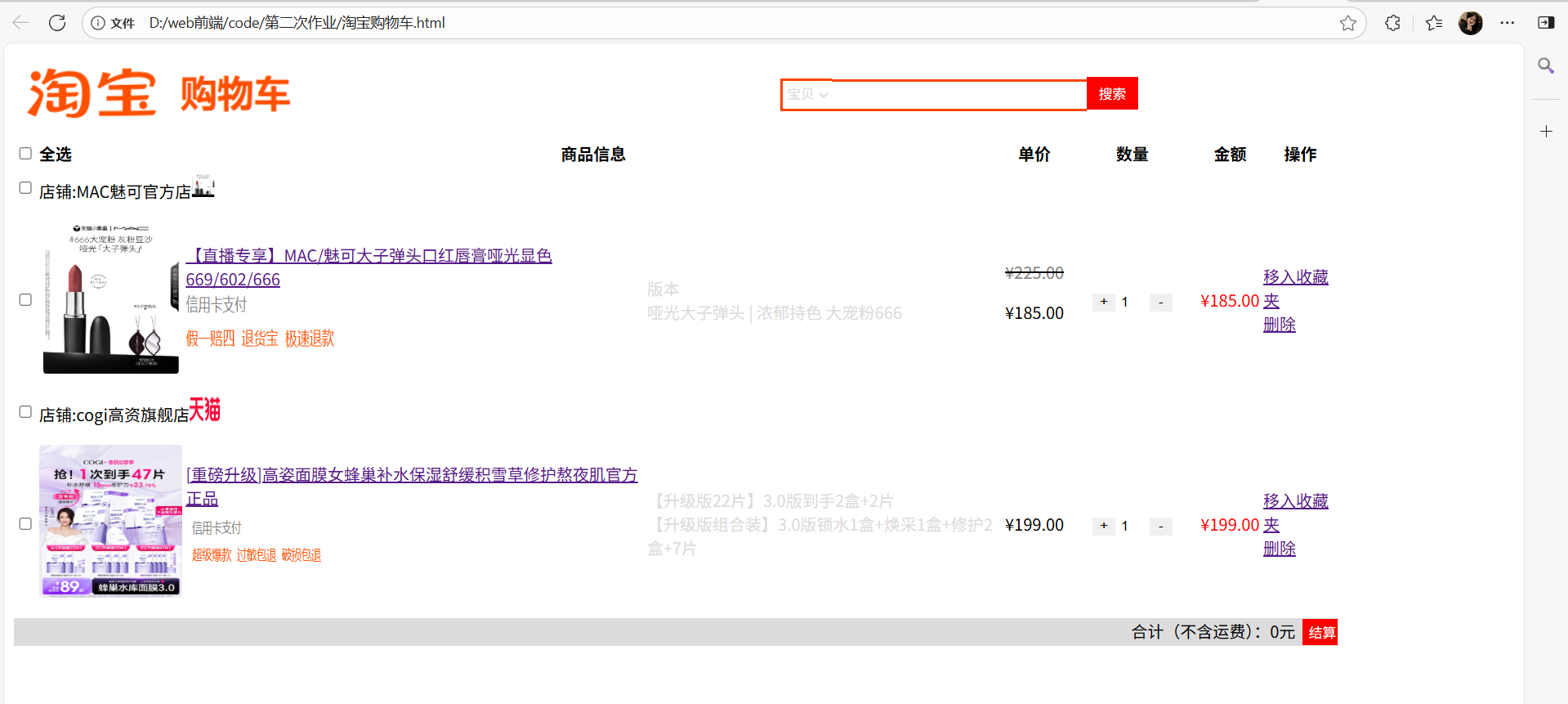Screen dimensions: 1568x704
Task: Check the 店铺:MAC魅可官方店 checkbox
Action: [x=25, y=187]
